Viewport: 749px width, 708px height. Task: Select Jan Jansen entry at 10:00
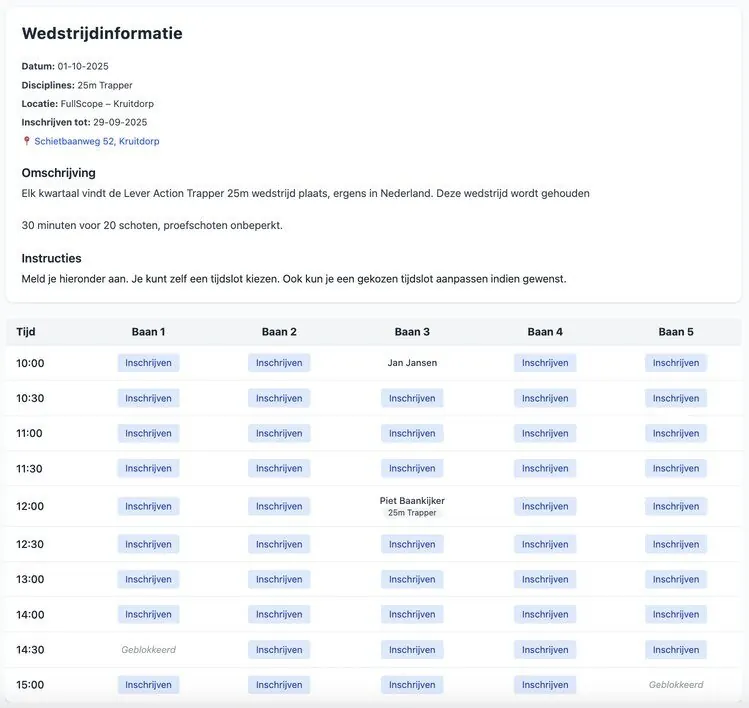412,363
